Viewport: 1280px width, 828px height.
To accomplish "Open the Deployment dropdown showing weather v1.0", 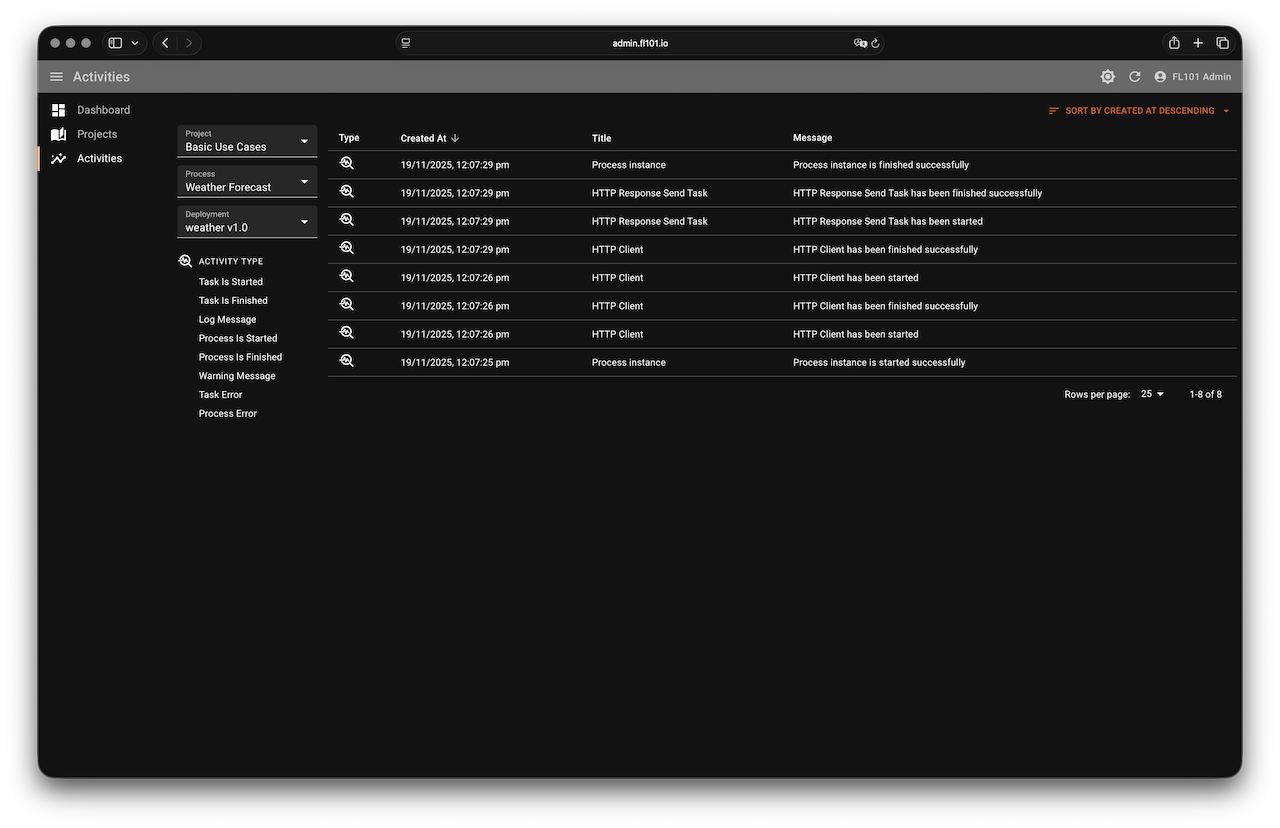I will tap(247, 222).
